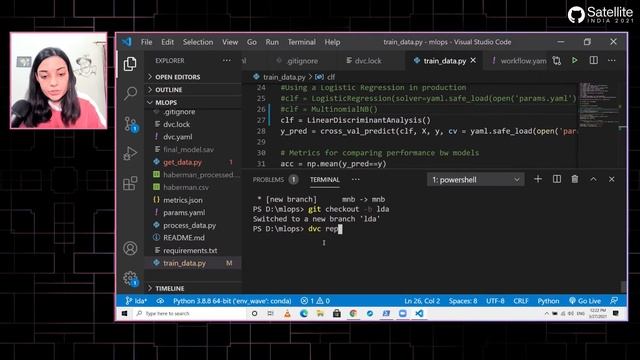The width and height of the screenshot is (640, 360).
Task: Open the Terminal menu
Action: 302,42
